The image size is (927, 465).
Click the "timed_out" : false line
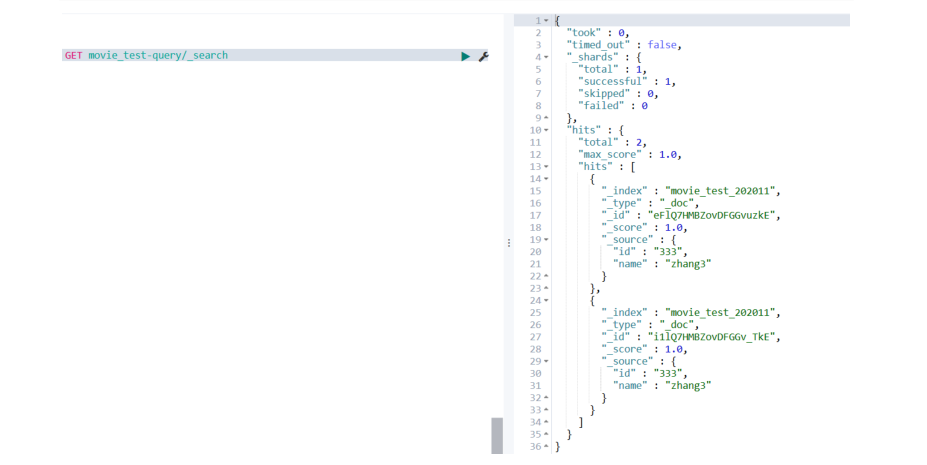click(x=624, y=45)
